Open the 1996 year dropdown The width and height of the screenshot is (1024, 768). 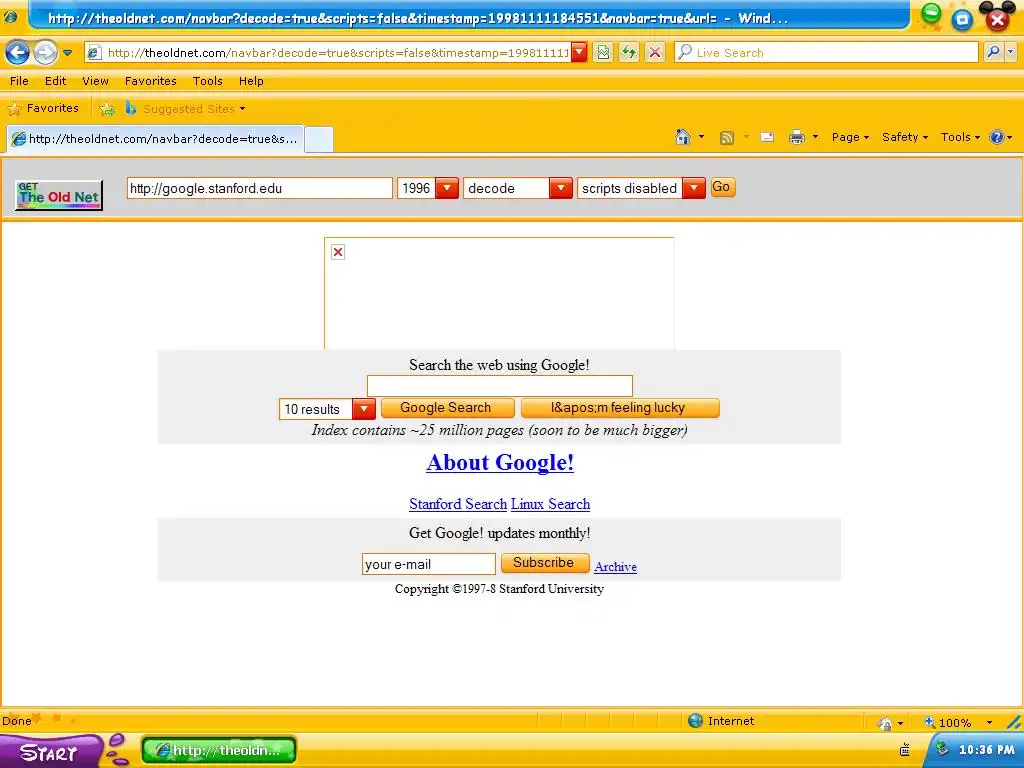point(428,188)
